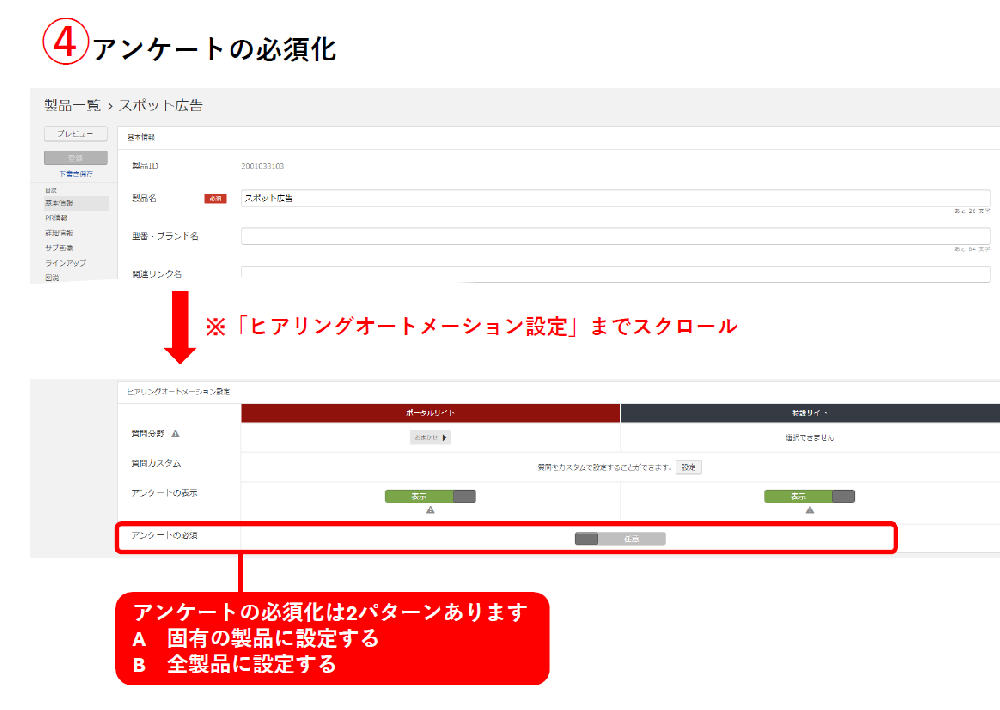
Task: Click the 関連リンク名 input field
Action: coord(615,273)
